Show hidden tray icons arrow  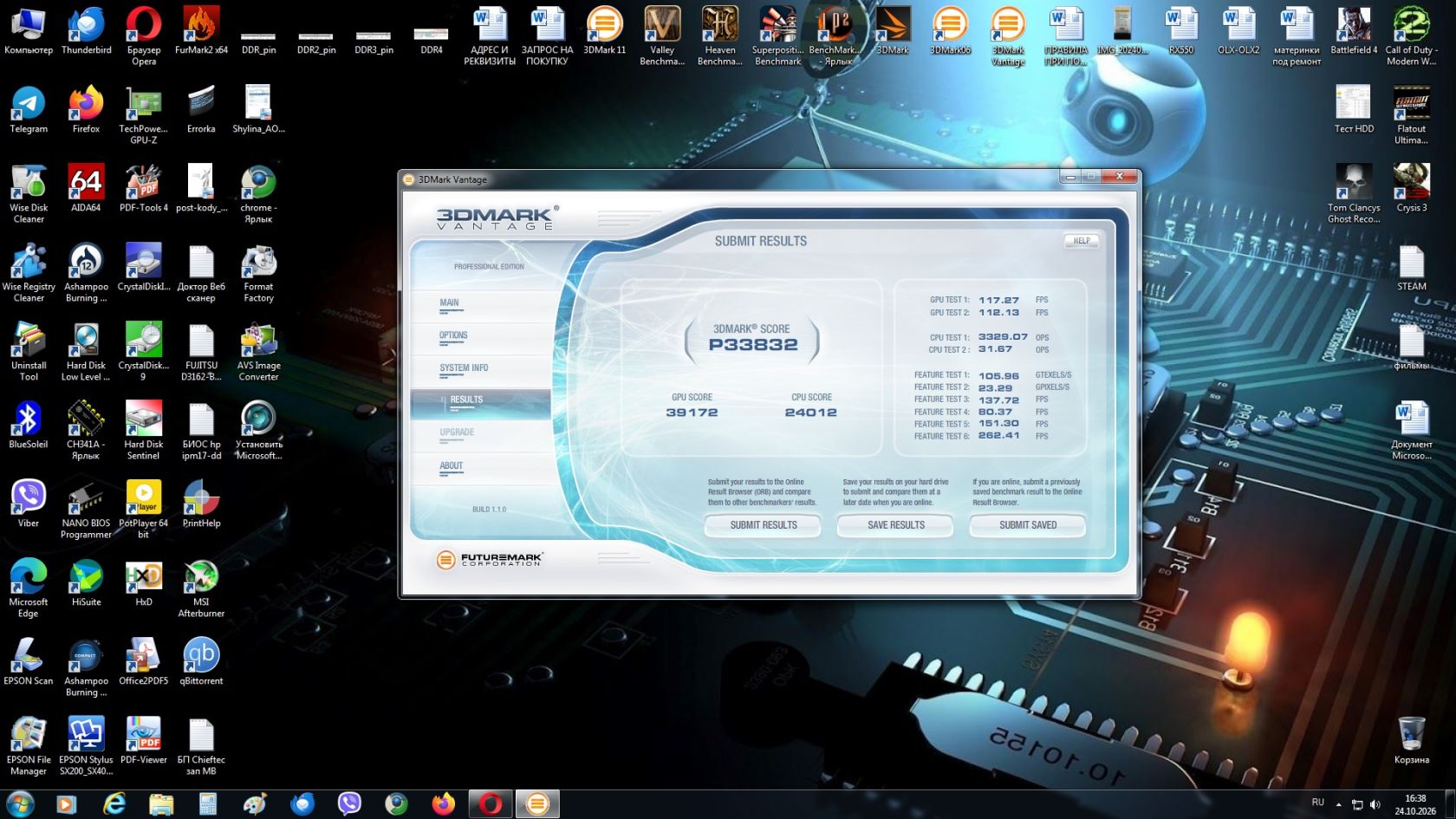tap(1338, 804)
